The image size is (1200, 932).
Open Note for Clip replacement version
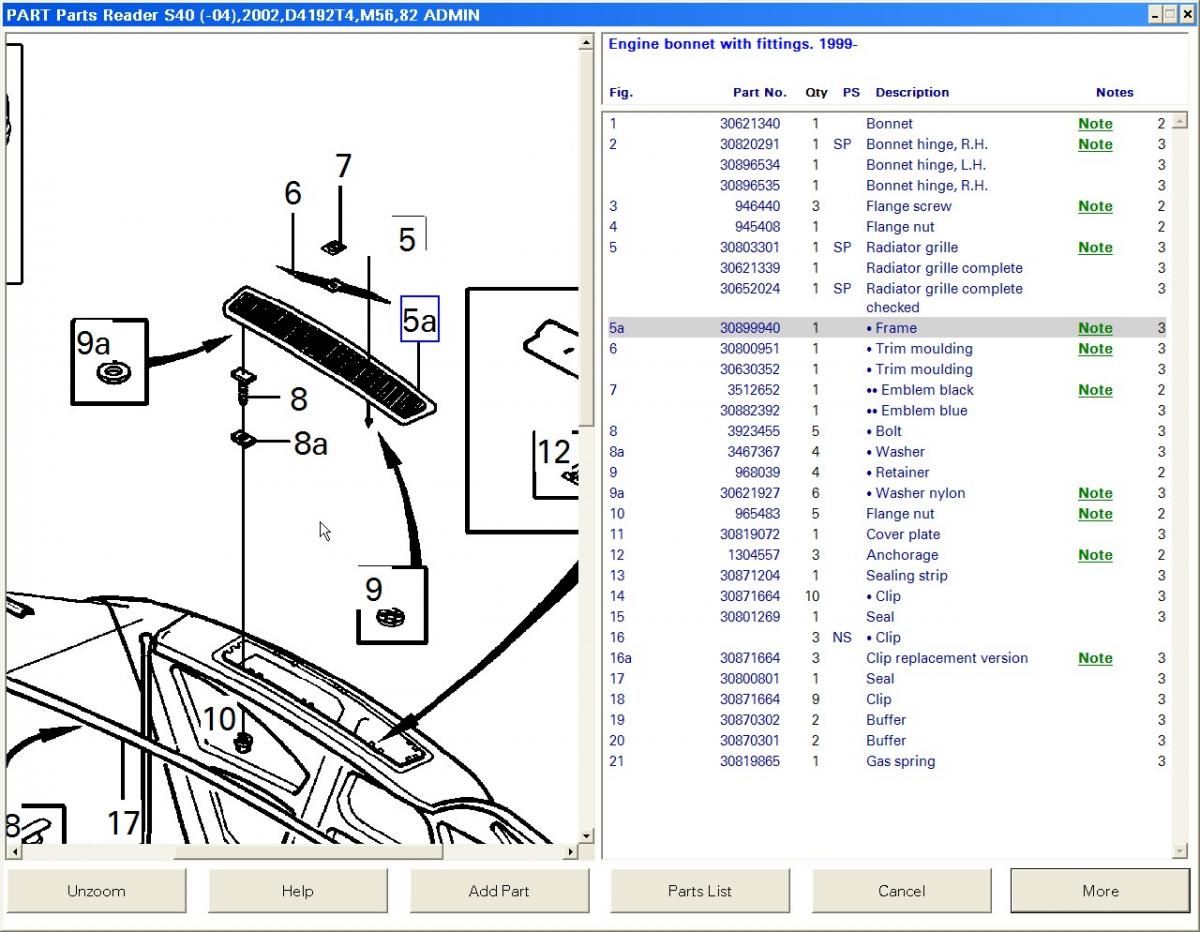pyautogui.click(x=1095, y=658)
